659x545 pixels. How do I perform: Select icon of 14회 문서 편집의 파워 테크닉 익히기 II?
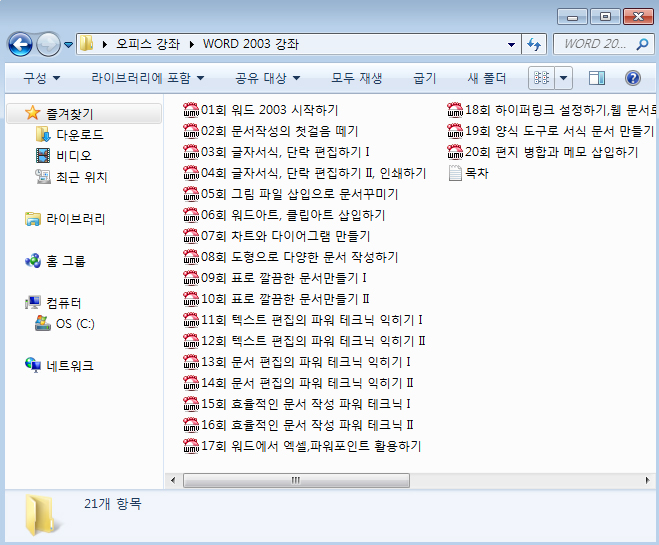[191, 383]
